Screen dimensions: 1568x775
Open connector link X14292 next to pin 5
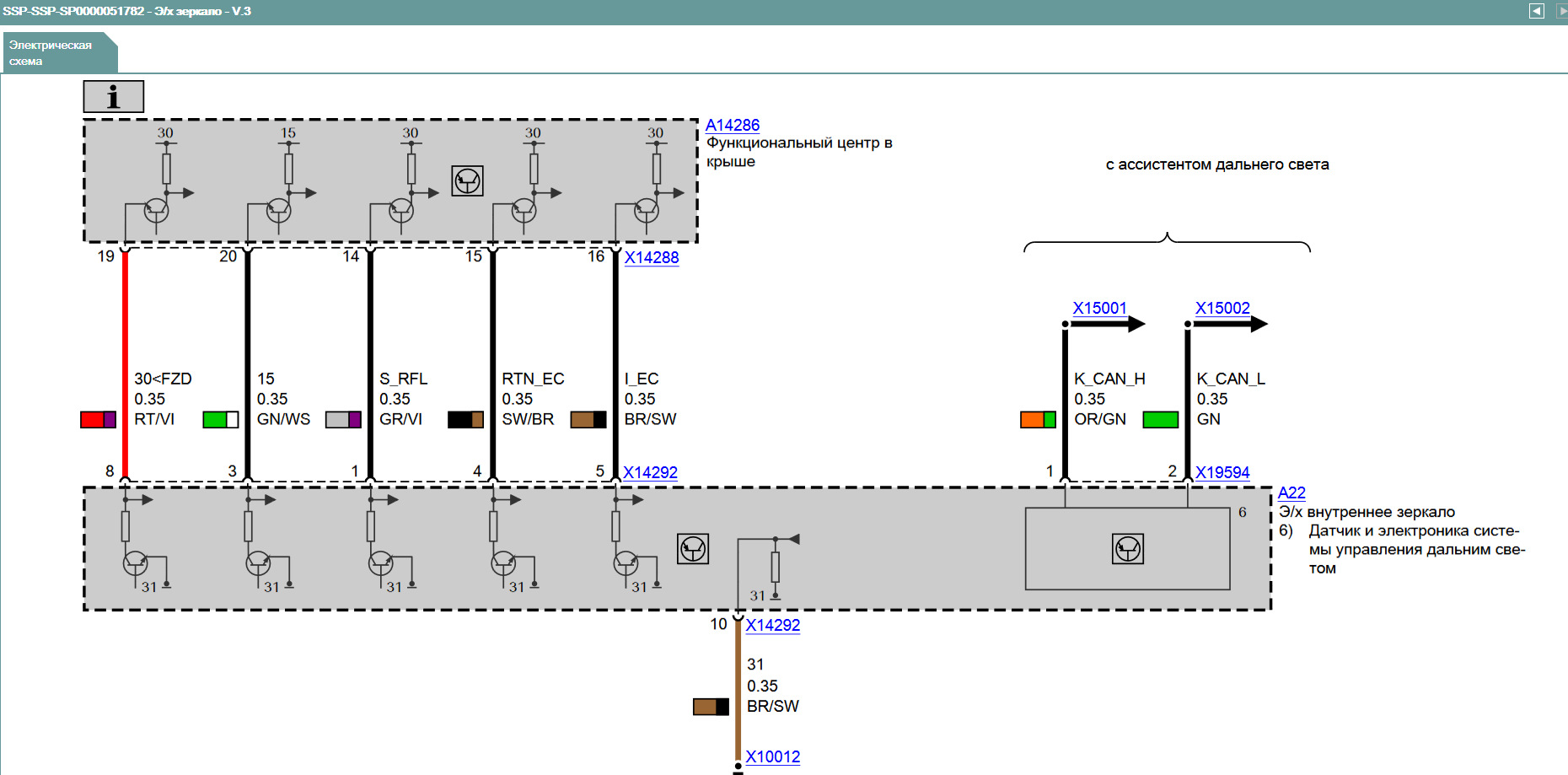coord(650,472)
